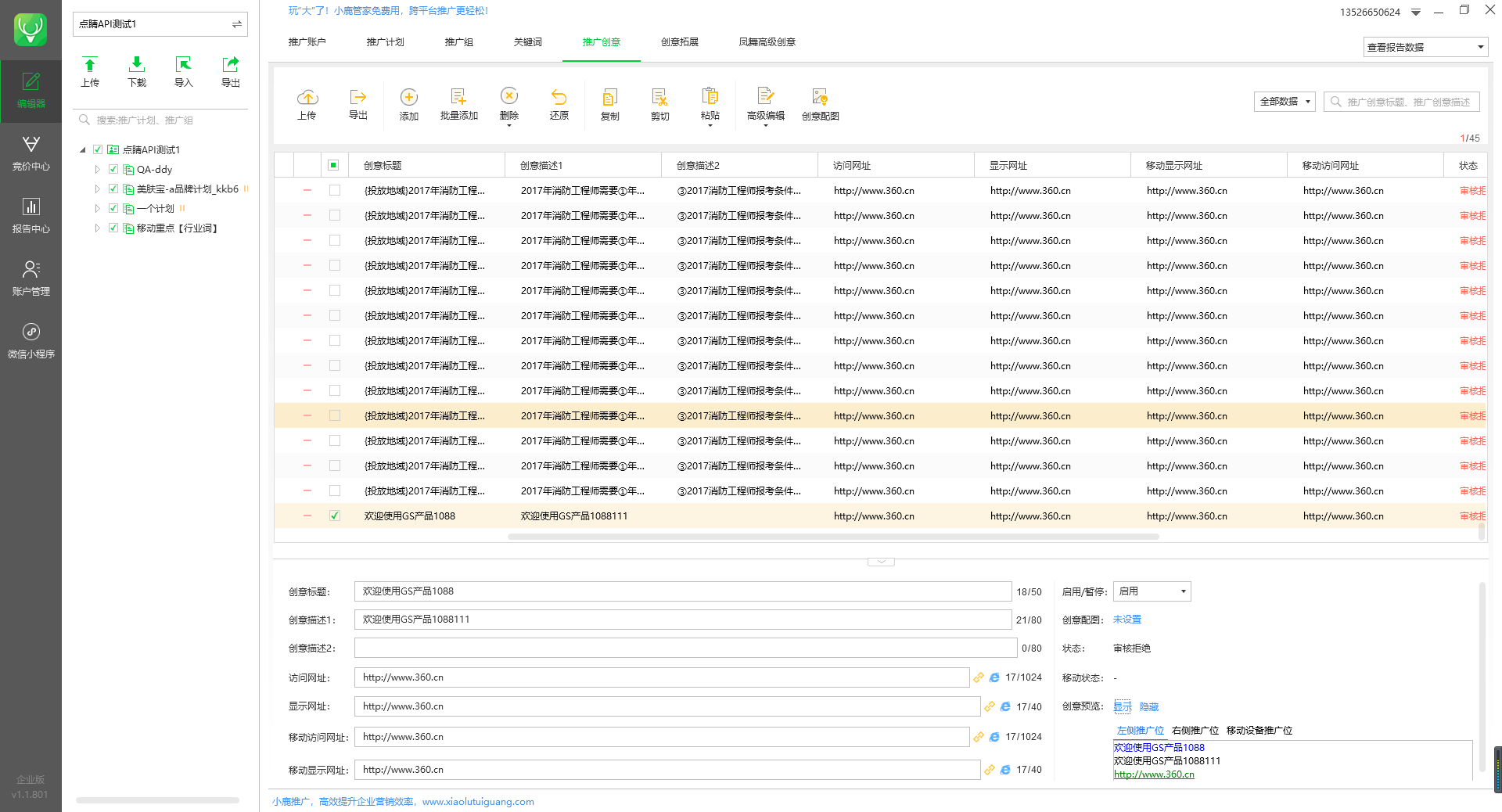
Task: Switch to the 推广组 tab
Action: 458,42
